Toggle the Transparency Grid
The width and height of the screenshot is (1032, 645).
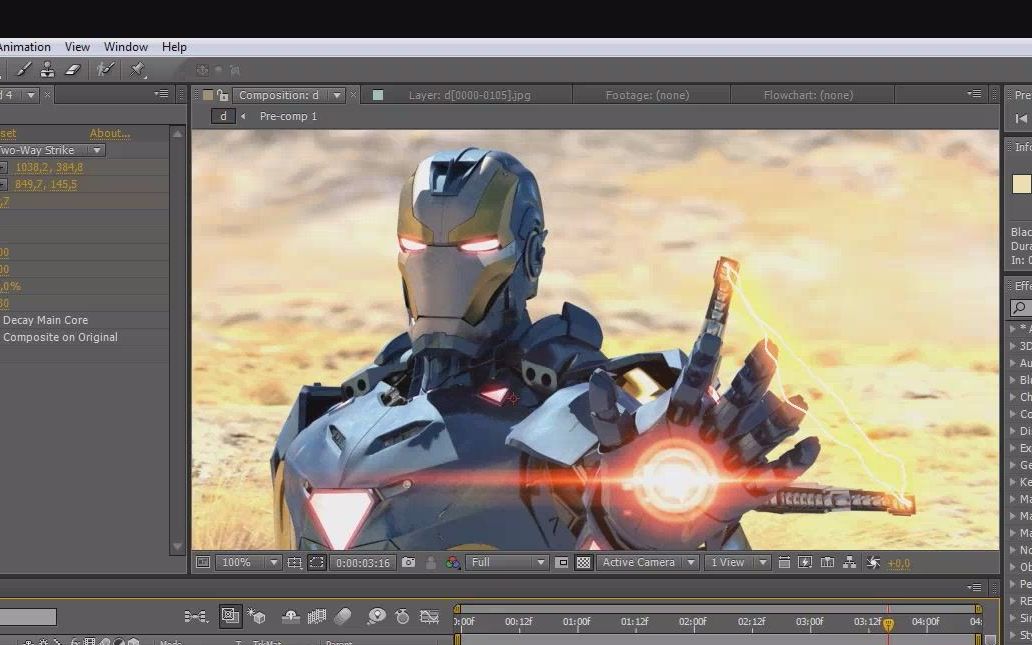(583, 563)
